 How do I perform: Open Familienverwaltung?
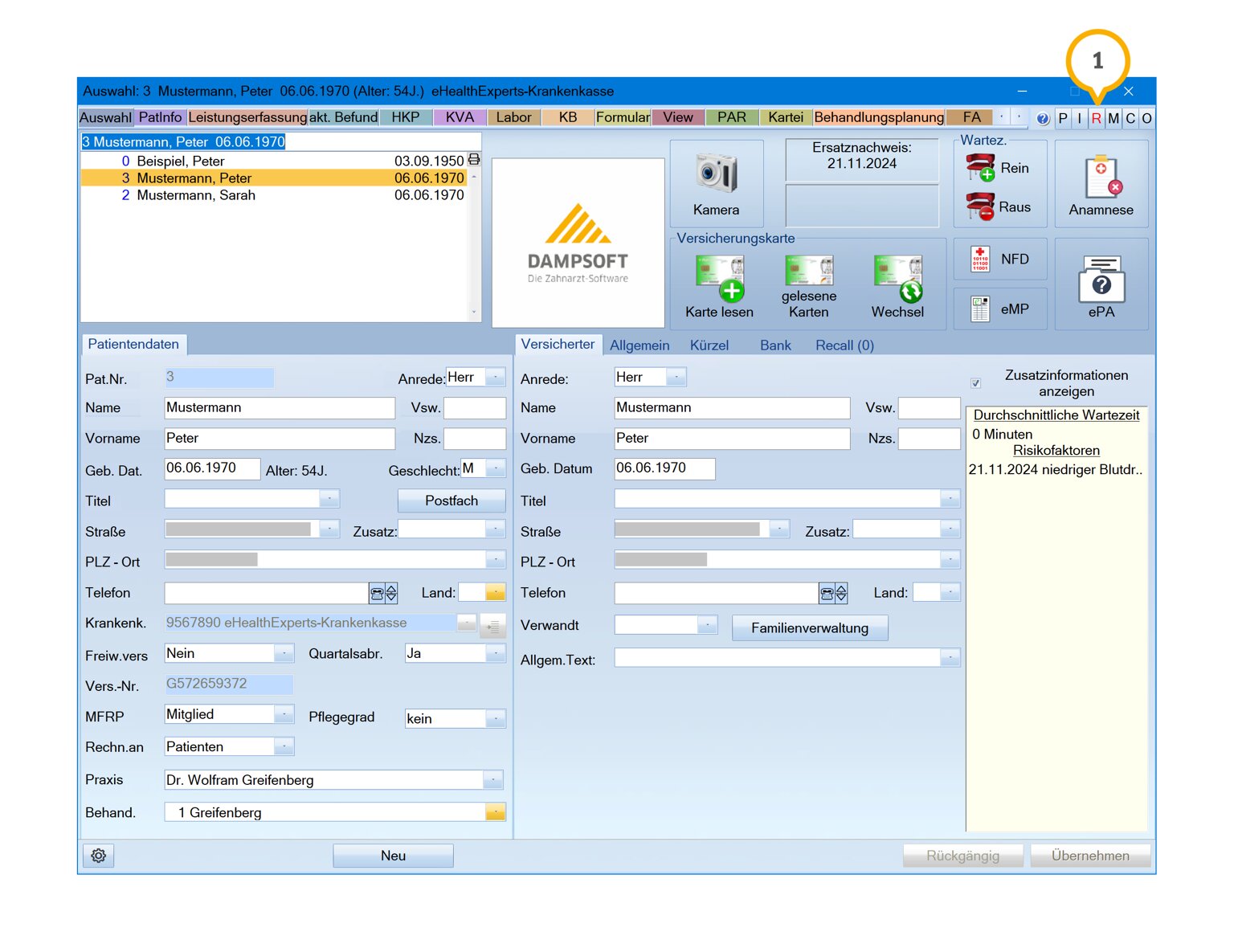pyautogui.click(x=810, y=628)
